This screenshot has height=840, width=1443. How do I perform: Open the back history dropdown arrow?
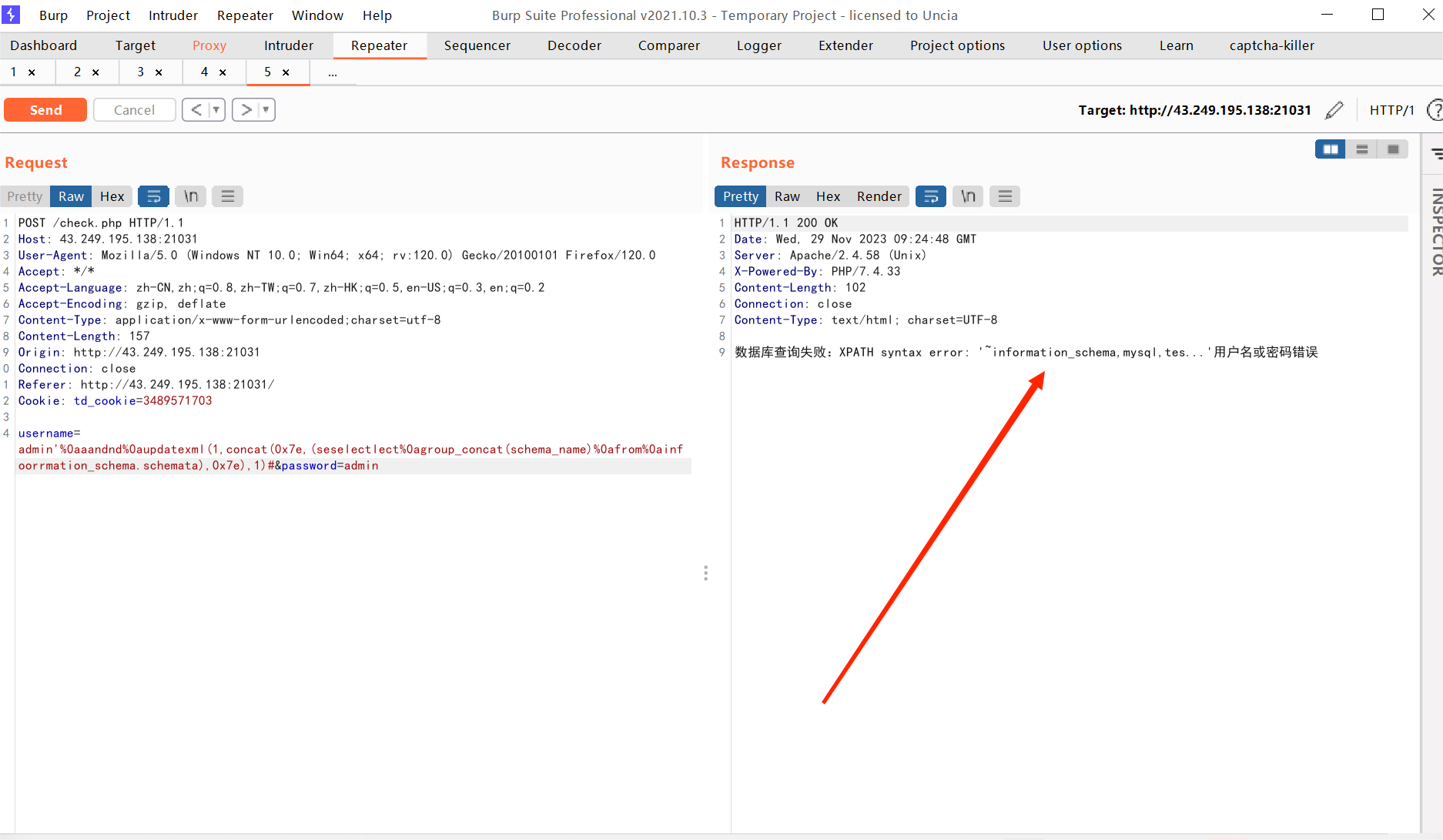(216, 110)
